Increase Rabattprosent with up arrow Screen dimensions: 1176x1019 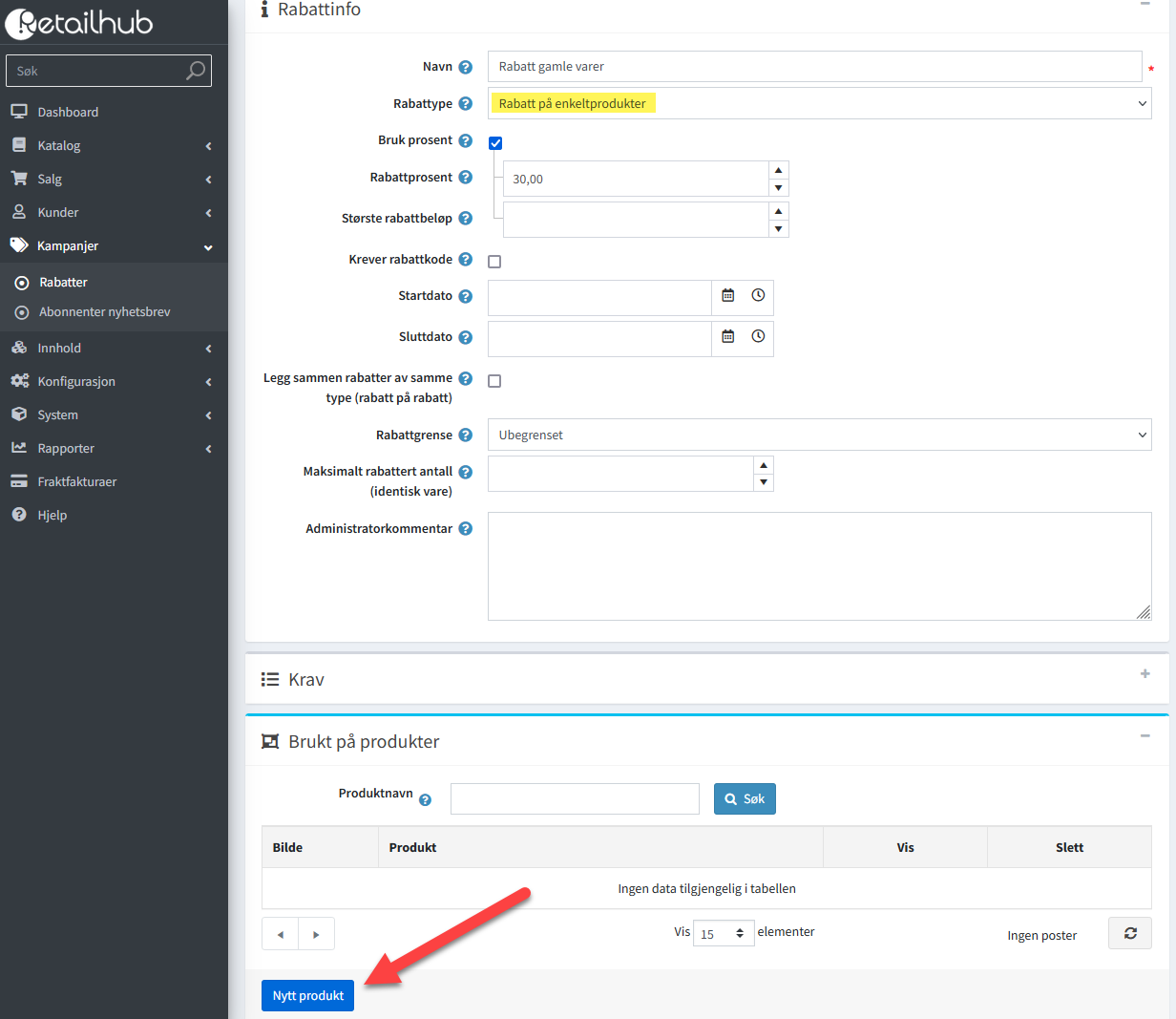pos(779,170)
